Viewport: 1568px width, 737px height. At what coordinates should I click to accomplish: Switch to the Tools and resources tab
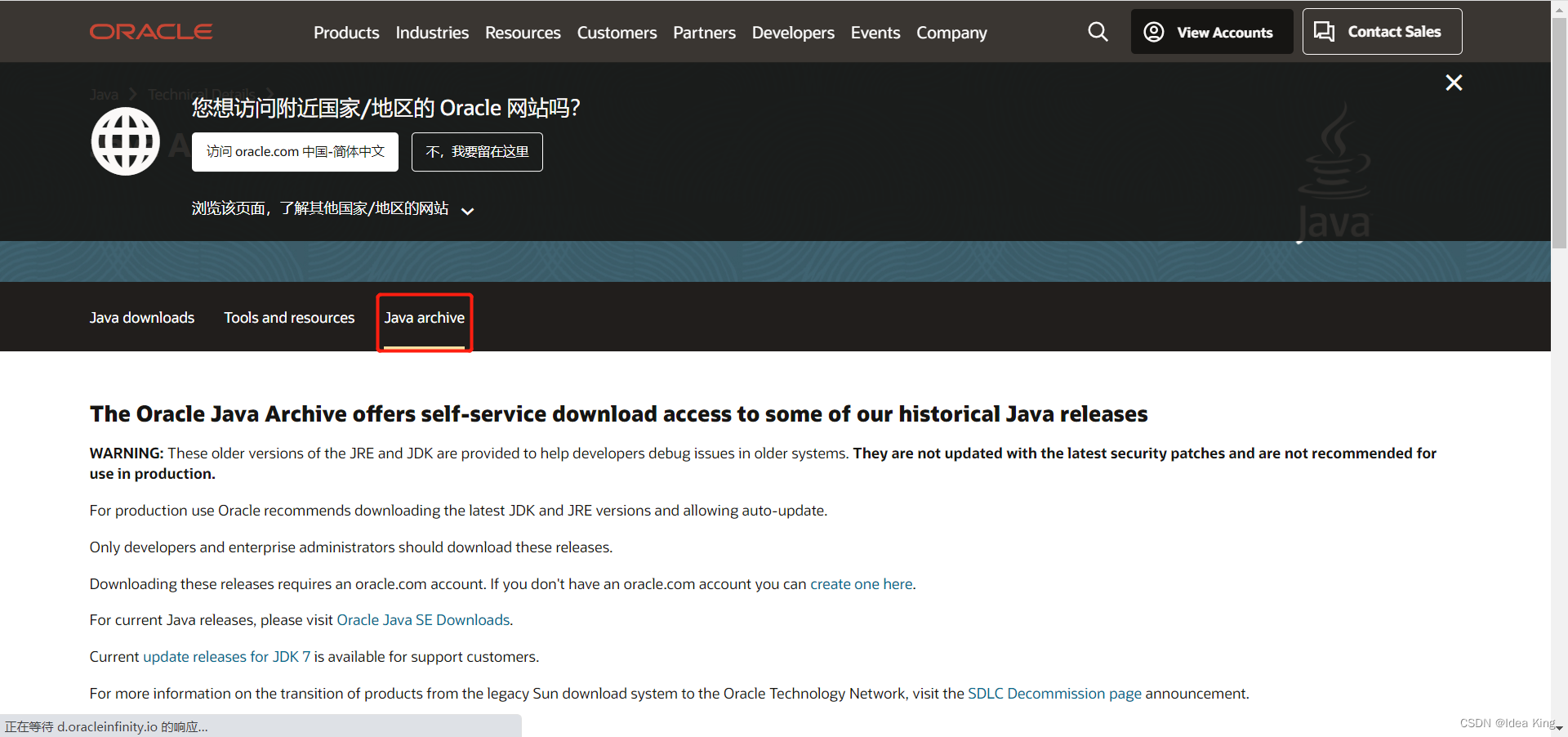(x=289, y=318)
